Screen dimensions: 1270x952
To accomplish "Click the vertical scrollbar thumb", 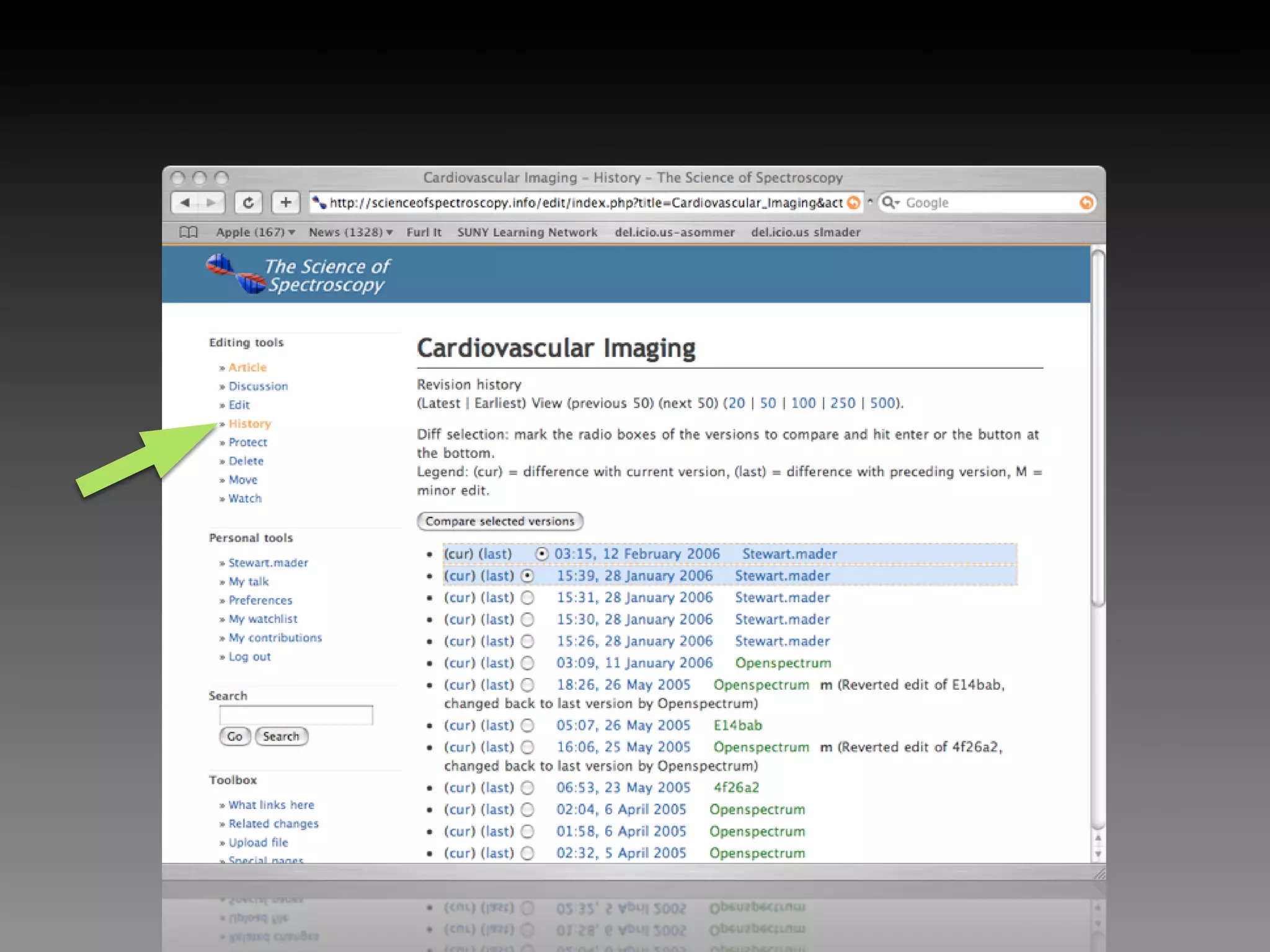I will pos(1098,428).
